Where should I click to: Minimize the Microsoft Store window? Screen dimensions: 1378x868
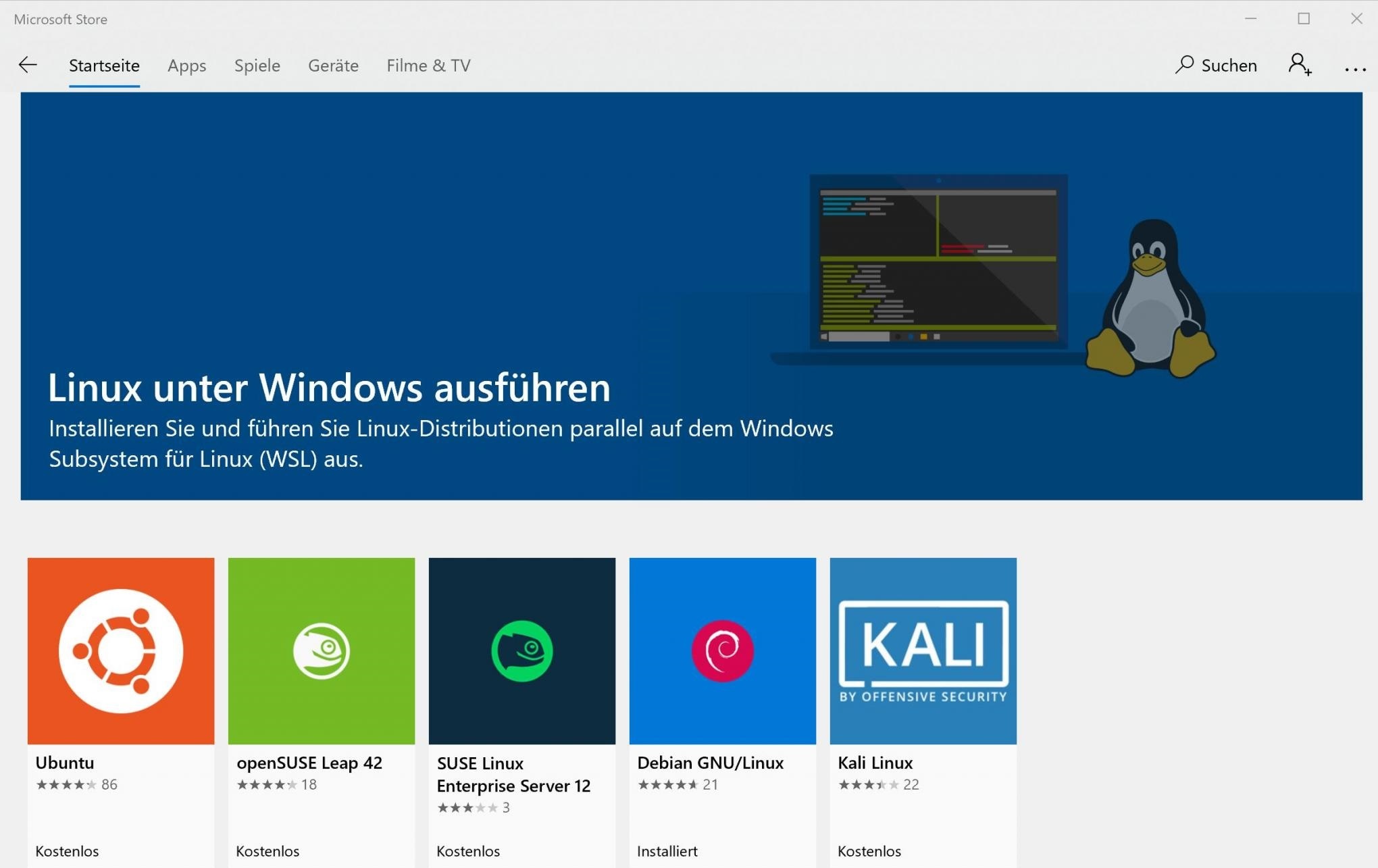click(x=1251, y=19)
